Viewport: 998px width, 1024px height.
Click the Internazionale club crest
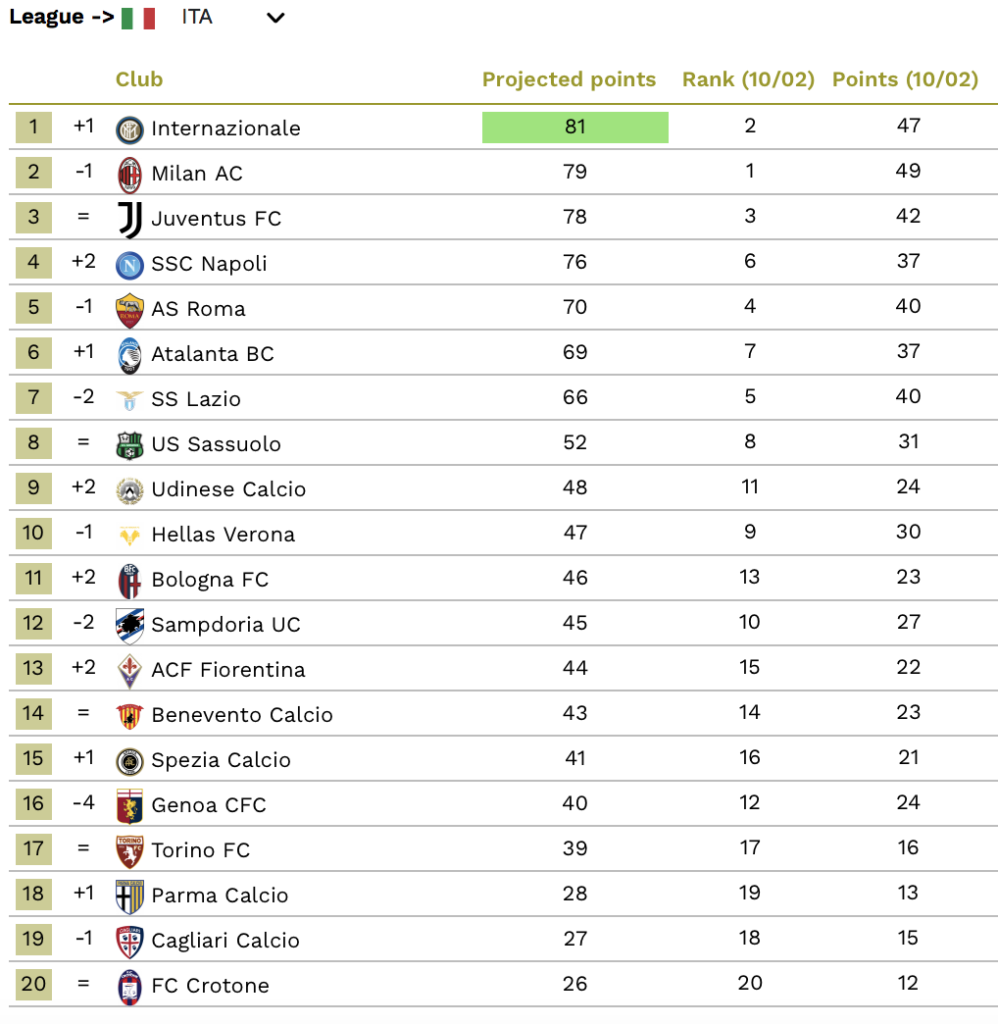point(129,129)
